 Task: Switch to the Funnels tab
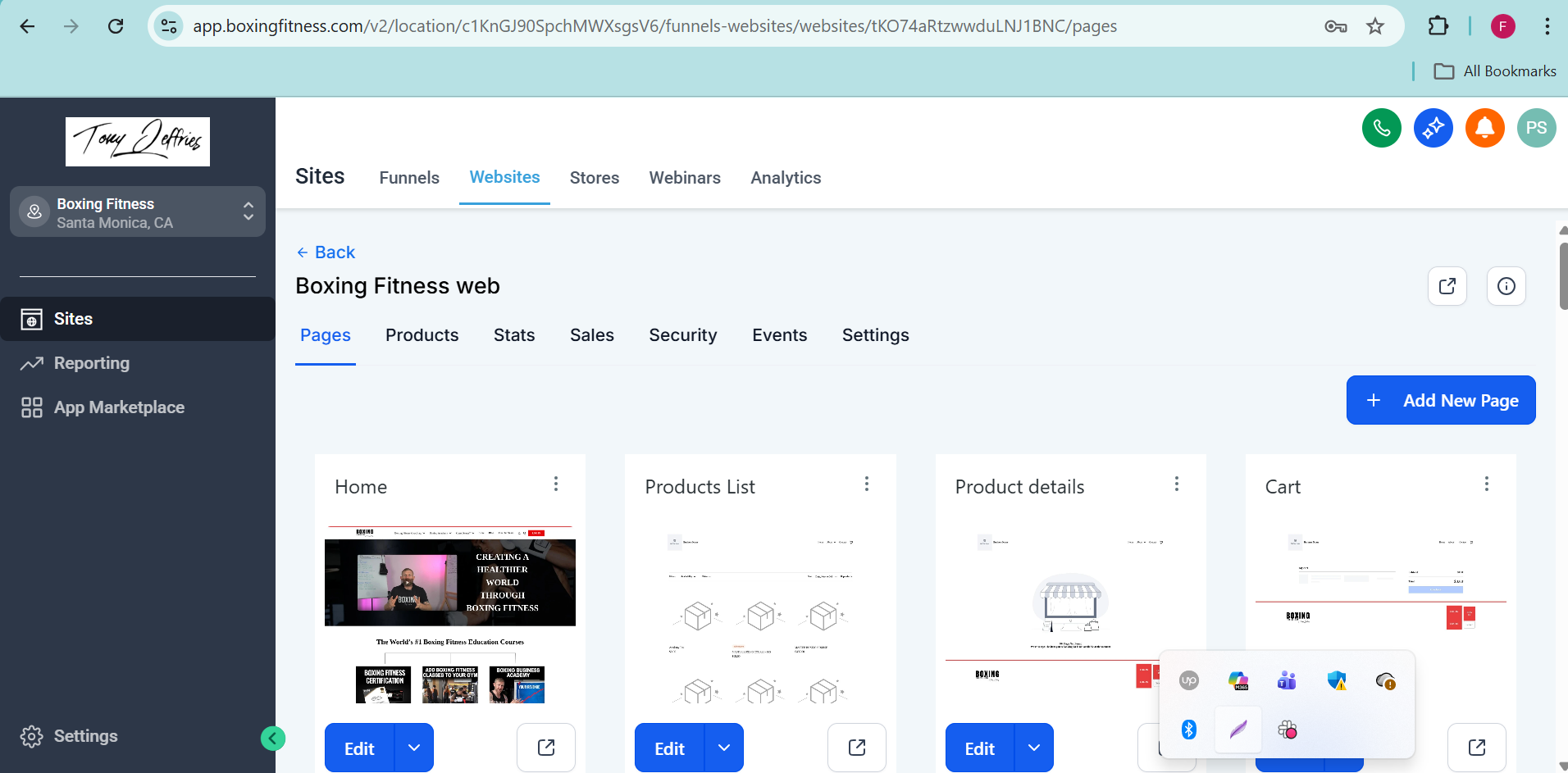(408, 178)
